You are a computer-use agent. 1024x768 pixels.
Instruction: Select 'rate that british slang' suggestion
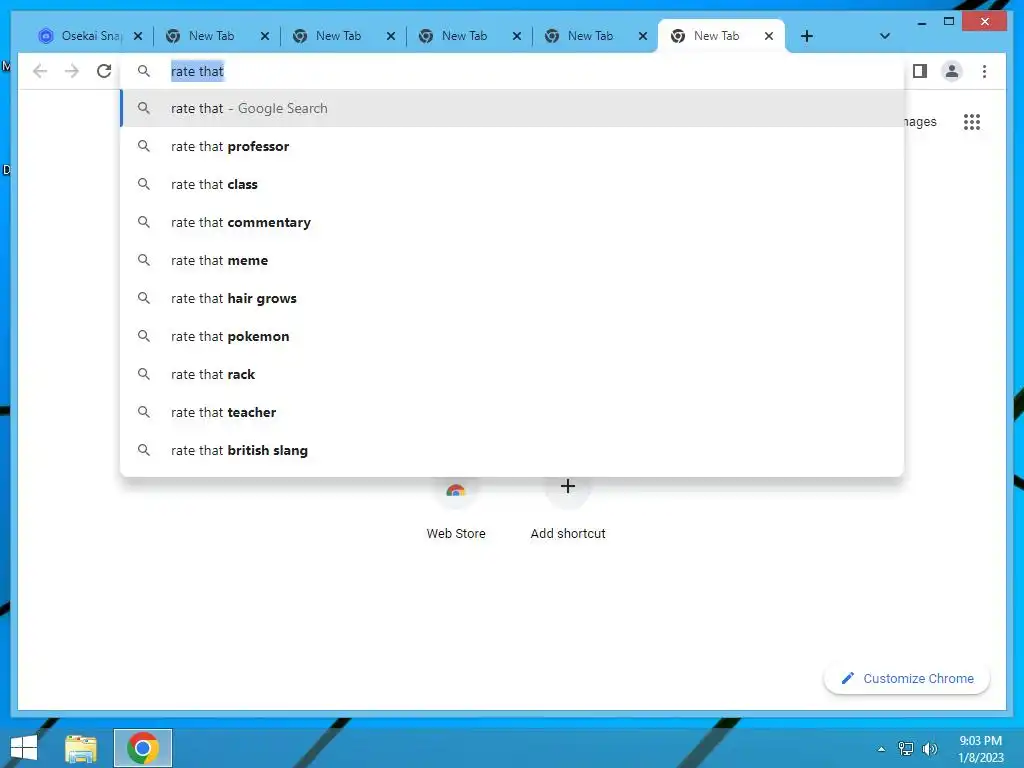(513, 449)
